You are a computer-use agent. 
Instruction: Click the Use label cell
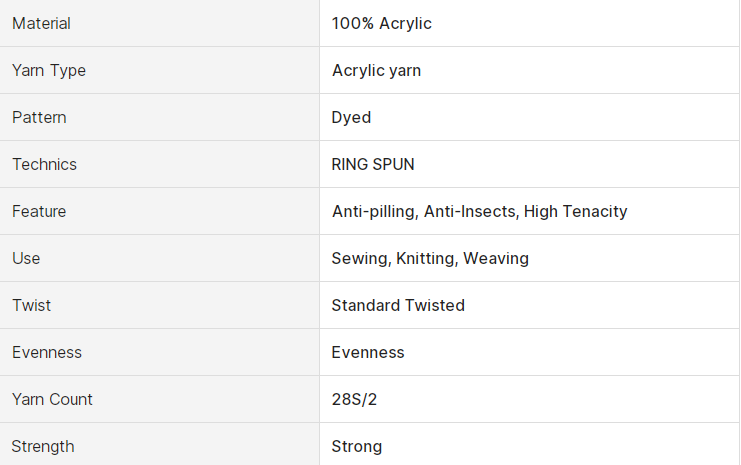point(159,258)
